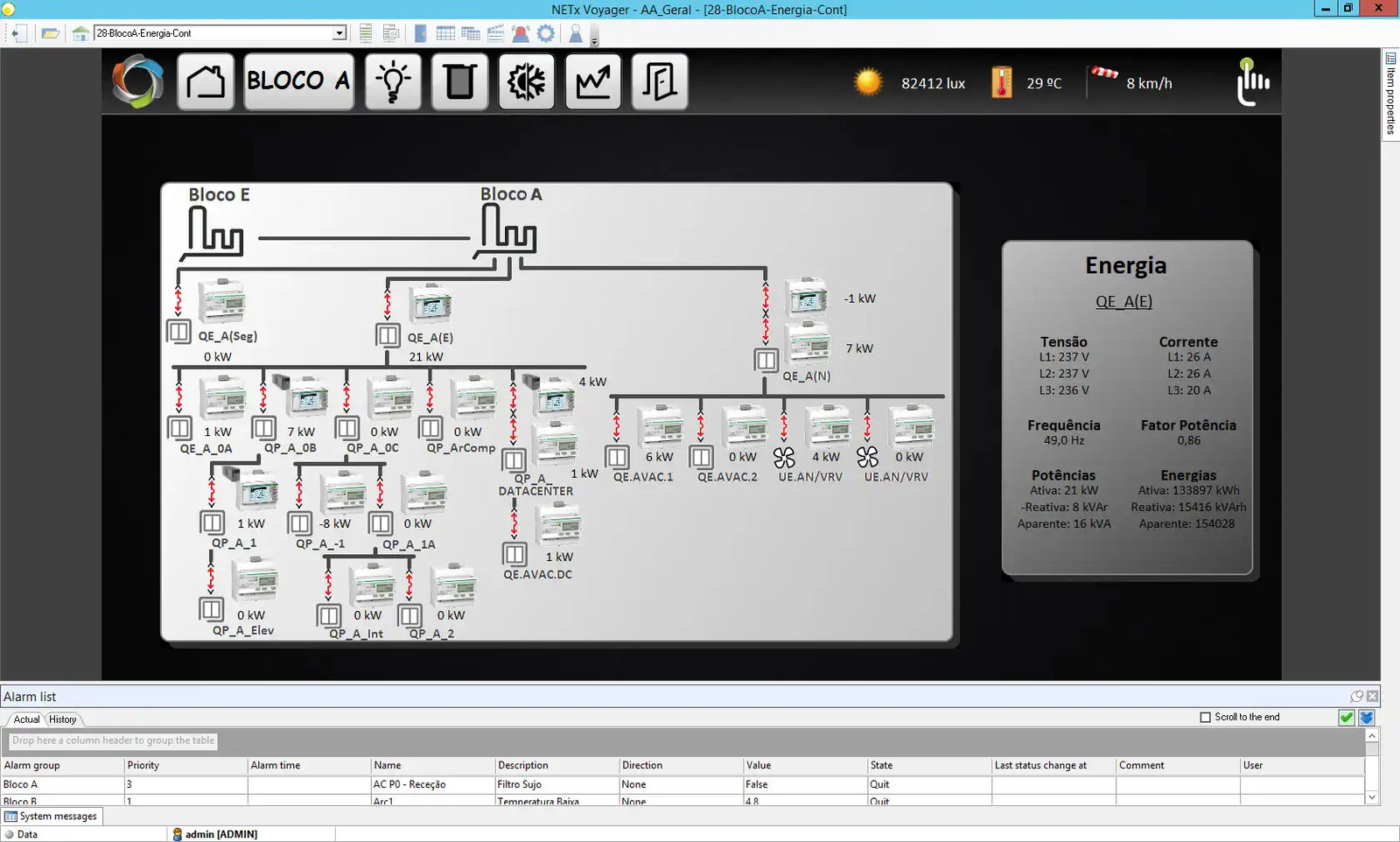Sort by the Priority column header

(143, 765)
